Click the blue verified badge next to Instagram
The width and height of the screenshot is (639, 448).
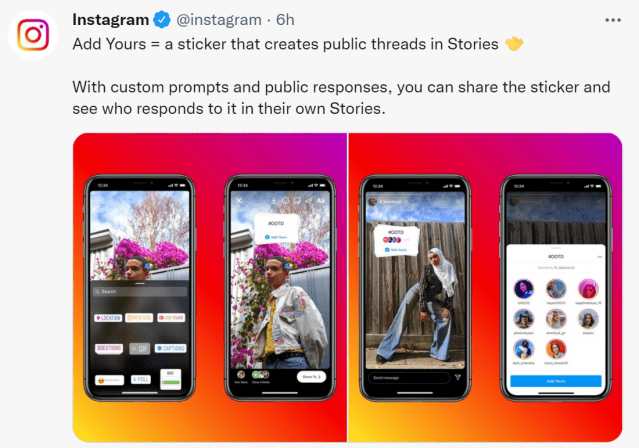[x=162, y=20]
